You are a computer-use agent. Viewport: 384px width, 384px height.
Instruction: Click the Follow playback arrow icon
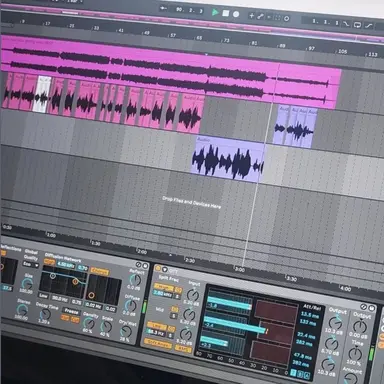163,8
